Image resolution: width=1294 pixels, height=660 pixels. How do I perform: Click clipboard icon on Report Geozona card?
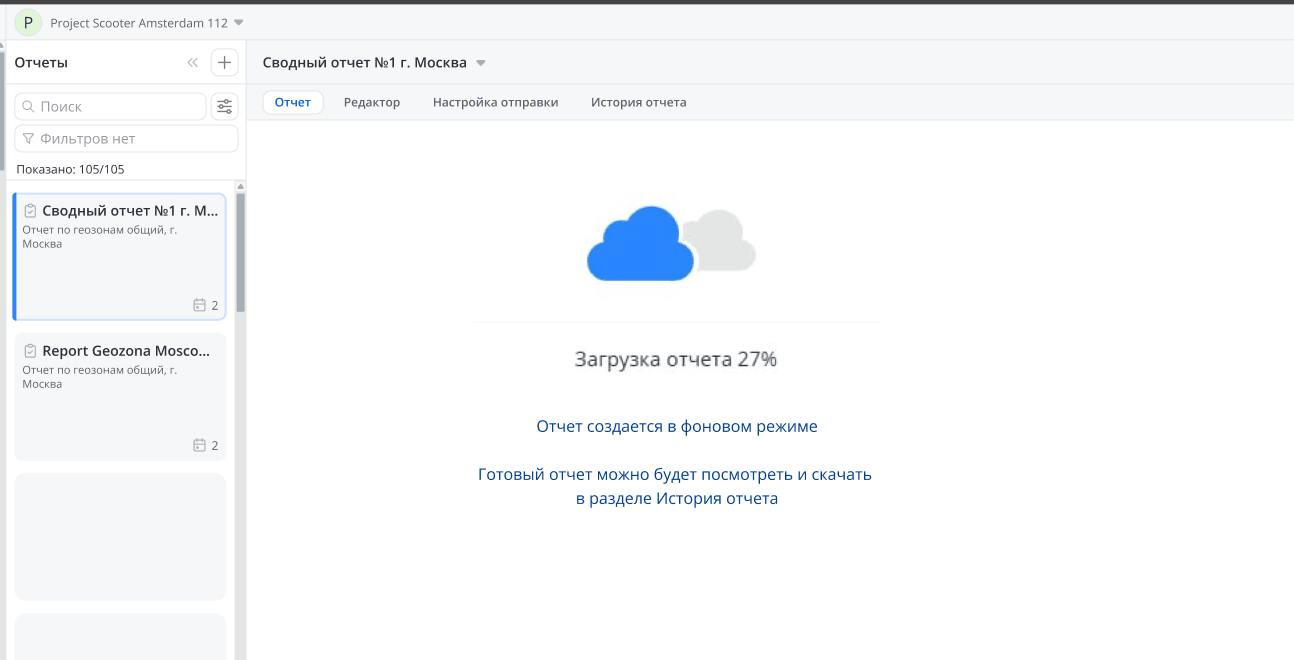[30, 351]
